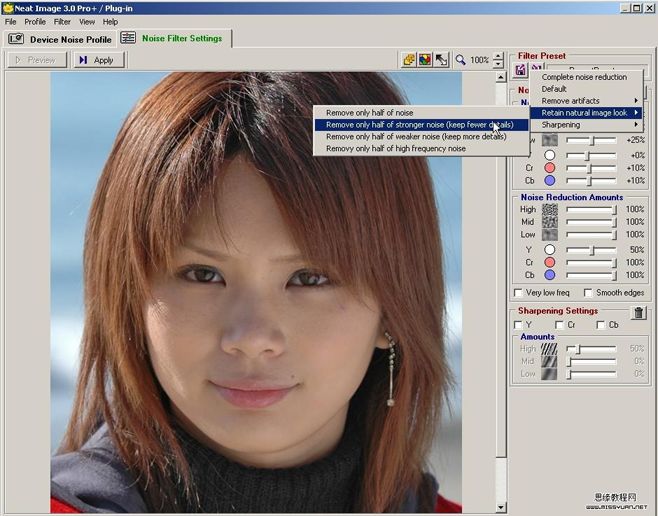This screenshot has width=658, height=516.
Task: Click the multicolor channels toolbar icon
Action: click(x=425, y=60)
